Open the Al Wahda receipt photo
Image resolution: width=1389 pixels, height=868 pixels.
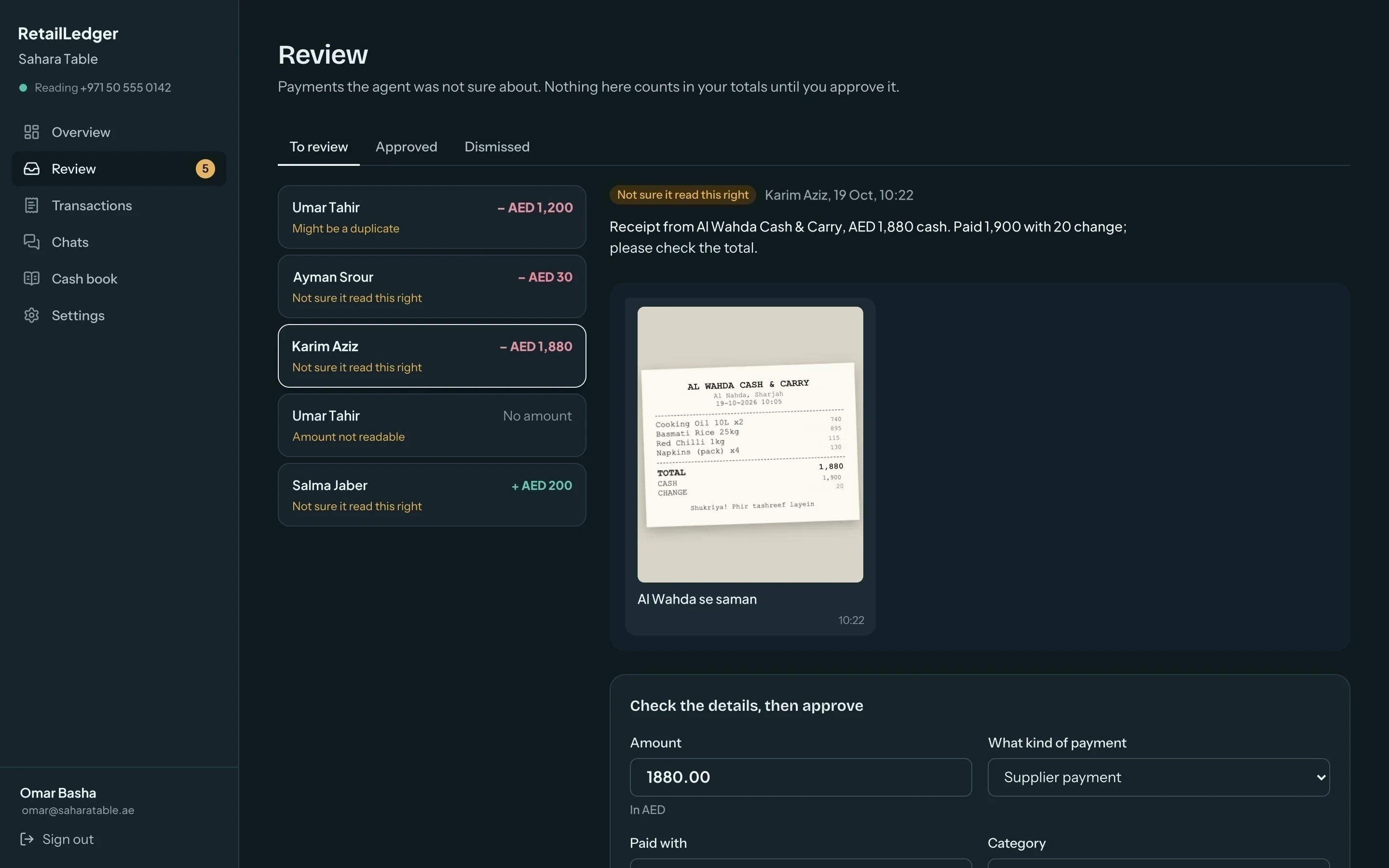click(750, 444)
